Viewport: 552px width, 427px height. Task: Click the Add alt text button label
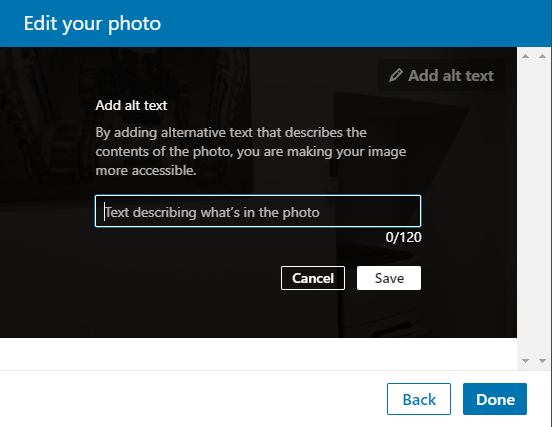point(451,76)
